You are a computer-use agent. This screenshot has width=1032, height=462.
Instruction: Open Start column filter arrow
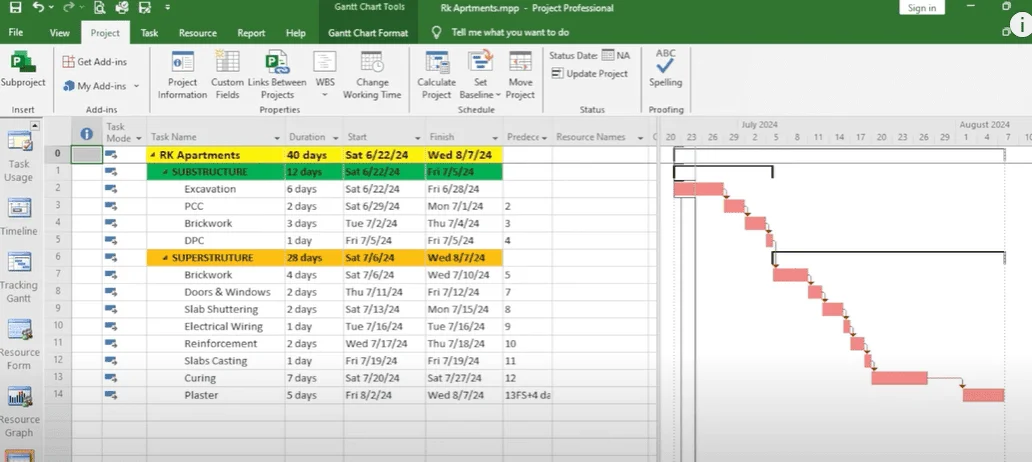[417, 138]
